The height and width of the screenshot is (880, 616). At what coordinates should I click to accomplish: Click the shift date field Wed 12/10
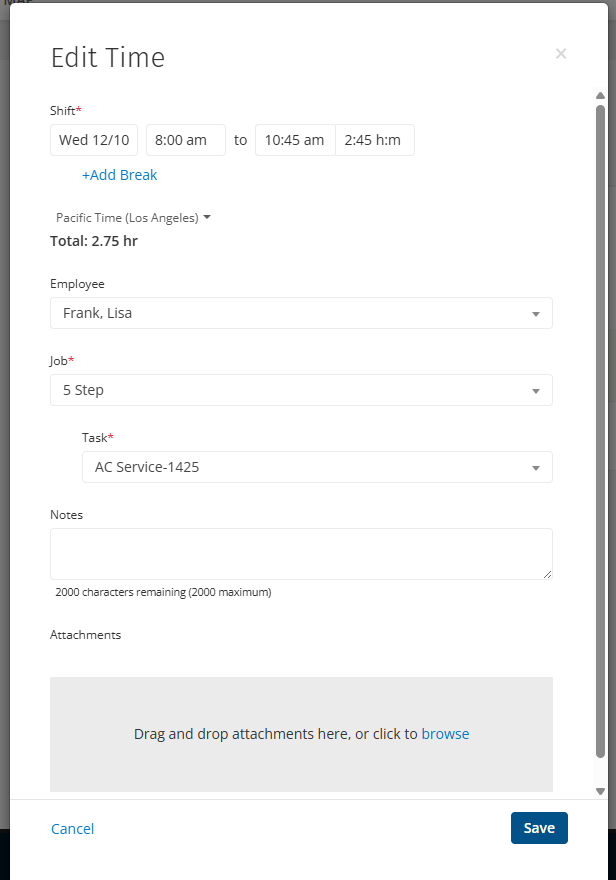94,140
